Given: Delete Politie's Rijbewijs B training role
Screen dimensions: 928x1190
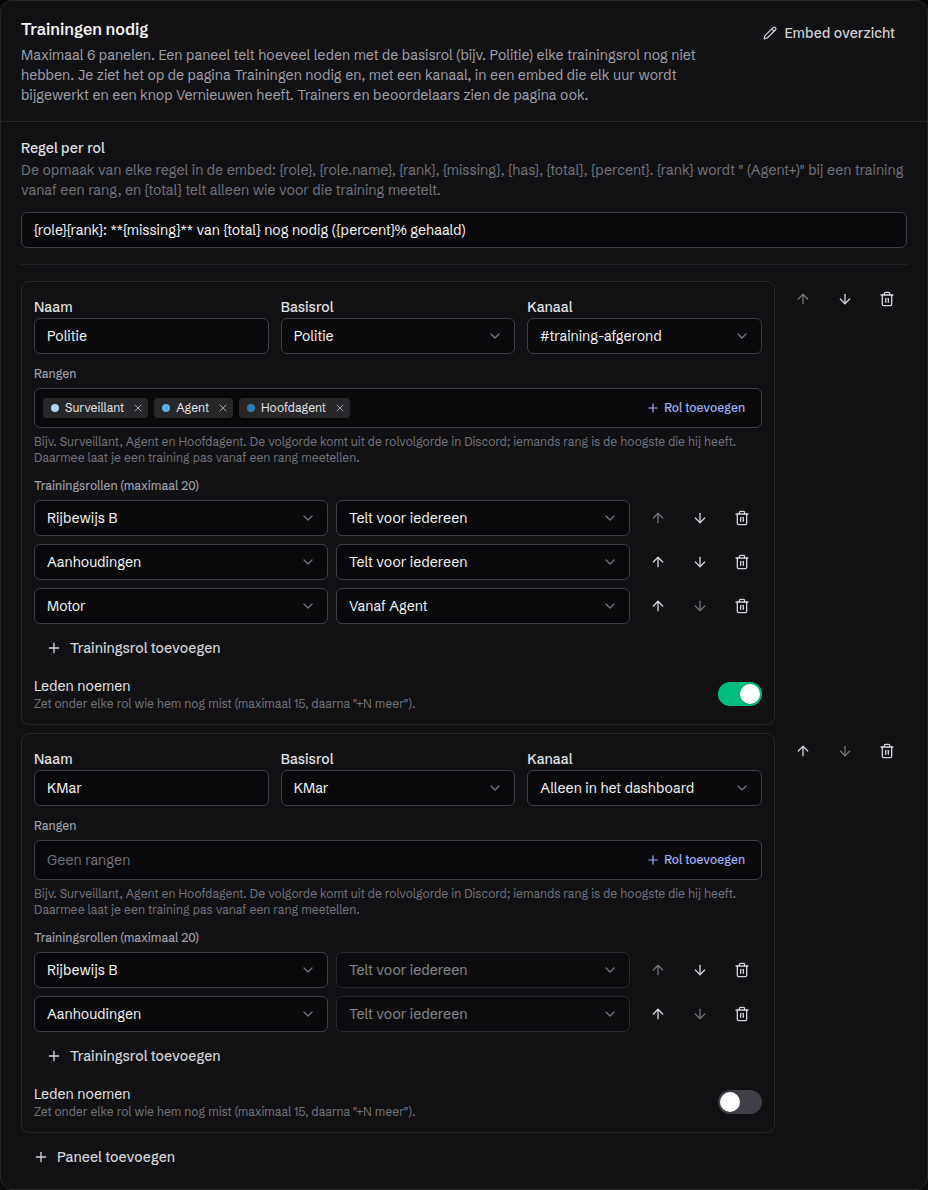Looking at the screenshot, I should point(742,518).
